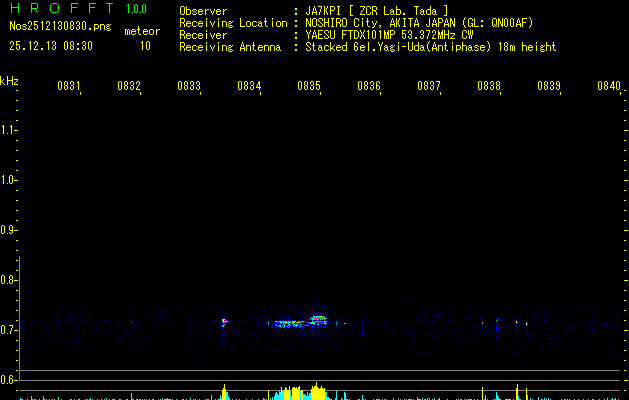
Task: Click the long meteor echo near 0835
Action: click(298, 322)
